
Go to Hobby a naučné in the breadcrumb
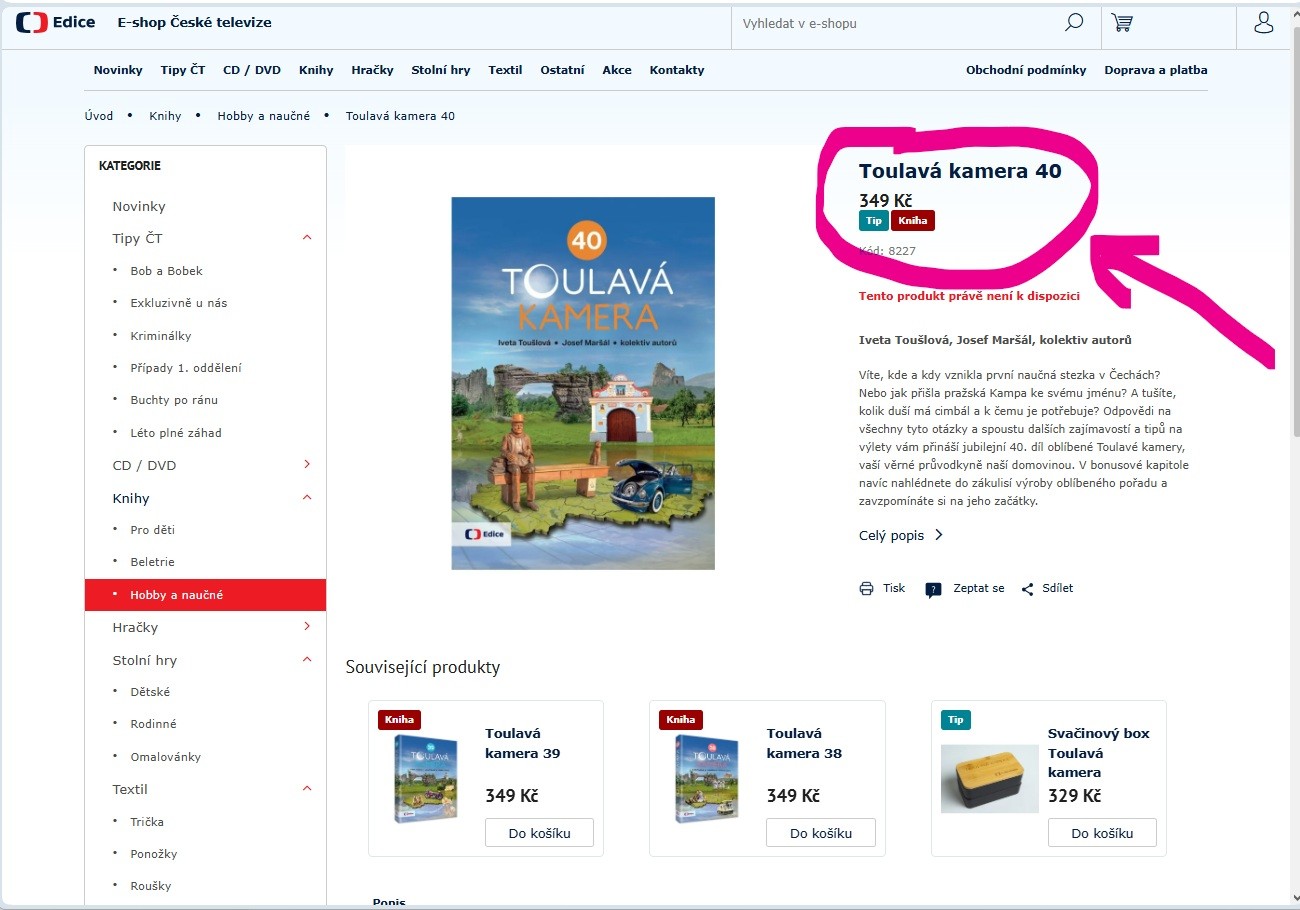[264, 116]
